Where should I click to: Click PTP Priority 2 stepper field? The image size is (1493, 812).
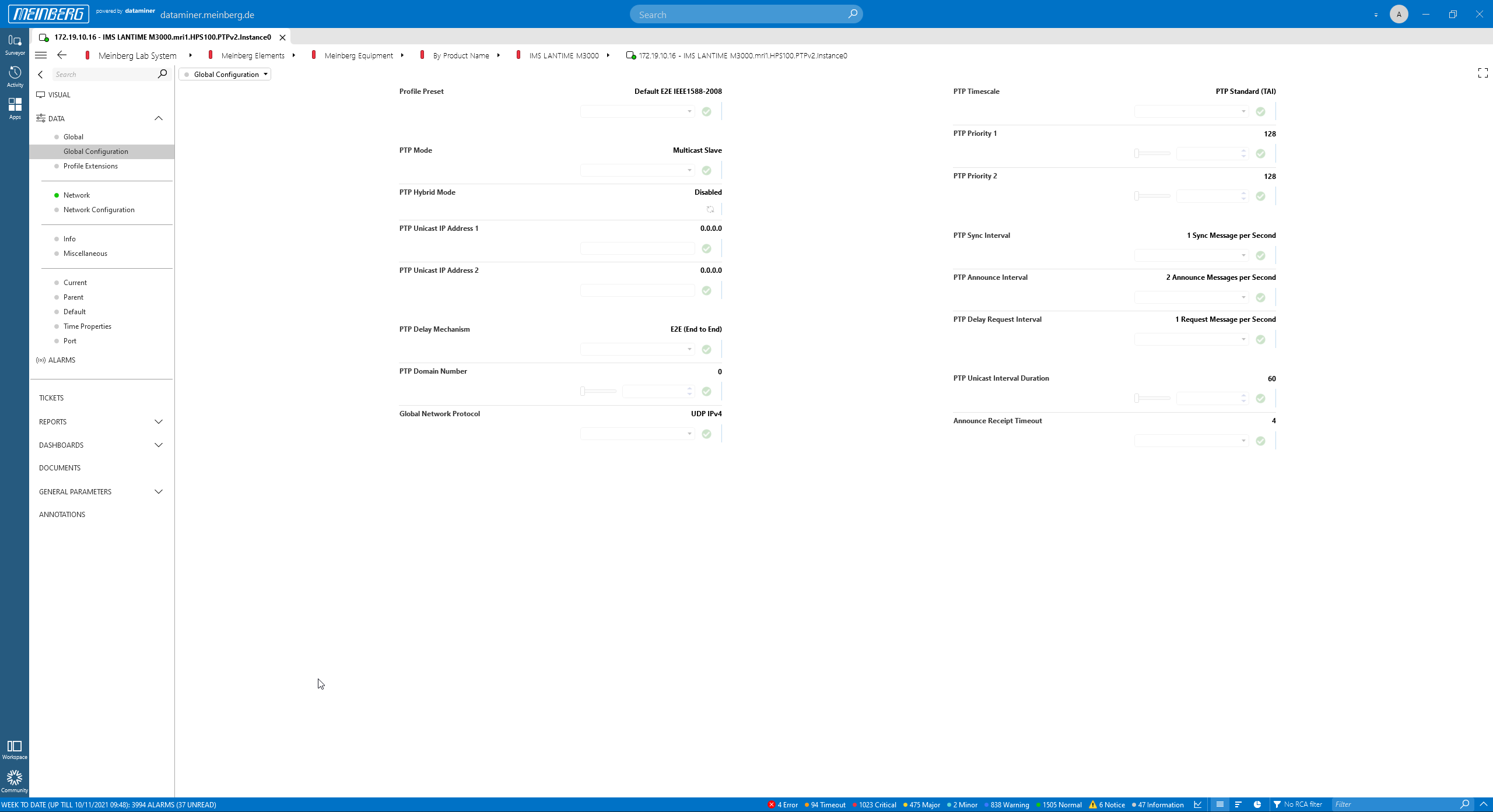click(x=1212, y=196)
